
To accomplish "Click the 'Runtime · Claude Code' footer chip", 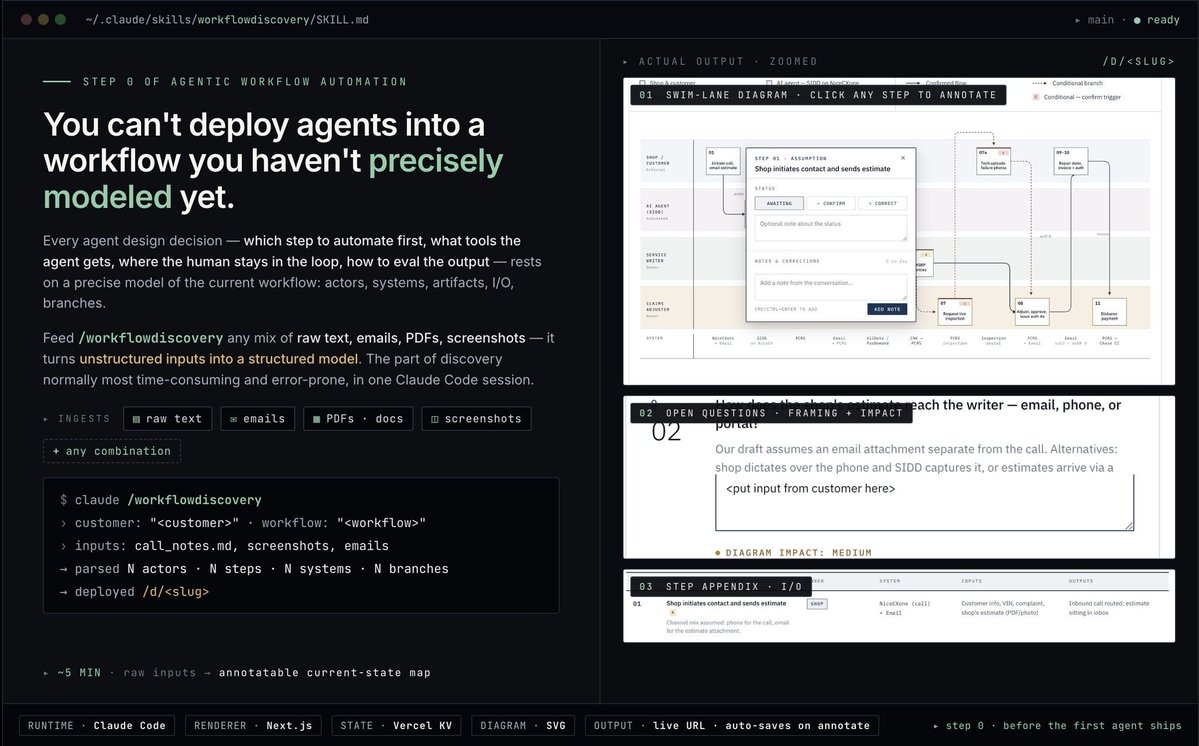I will [96, 725].
